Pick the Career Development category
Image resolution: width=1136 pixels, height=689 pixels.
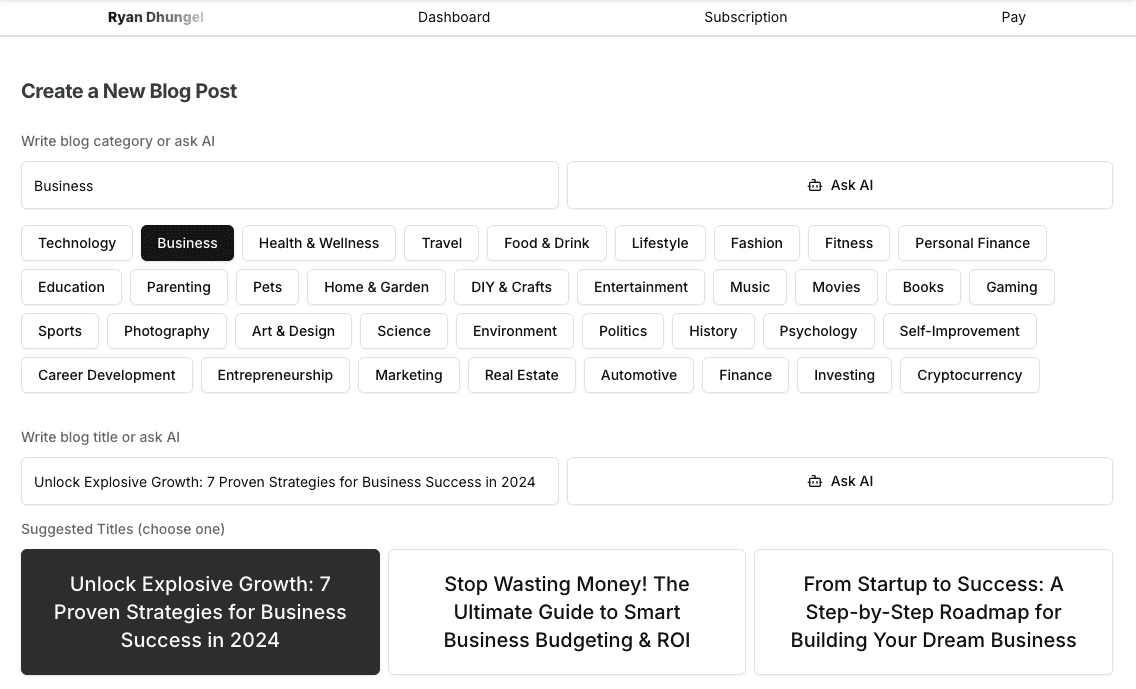click(x=106, y=375)
